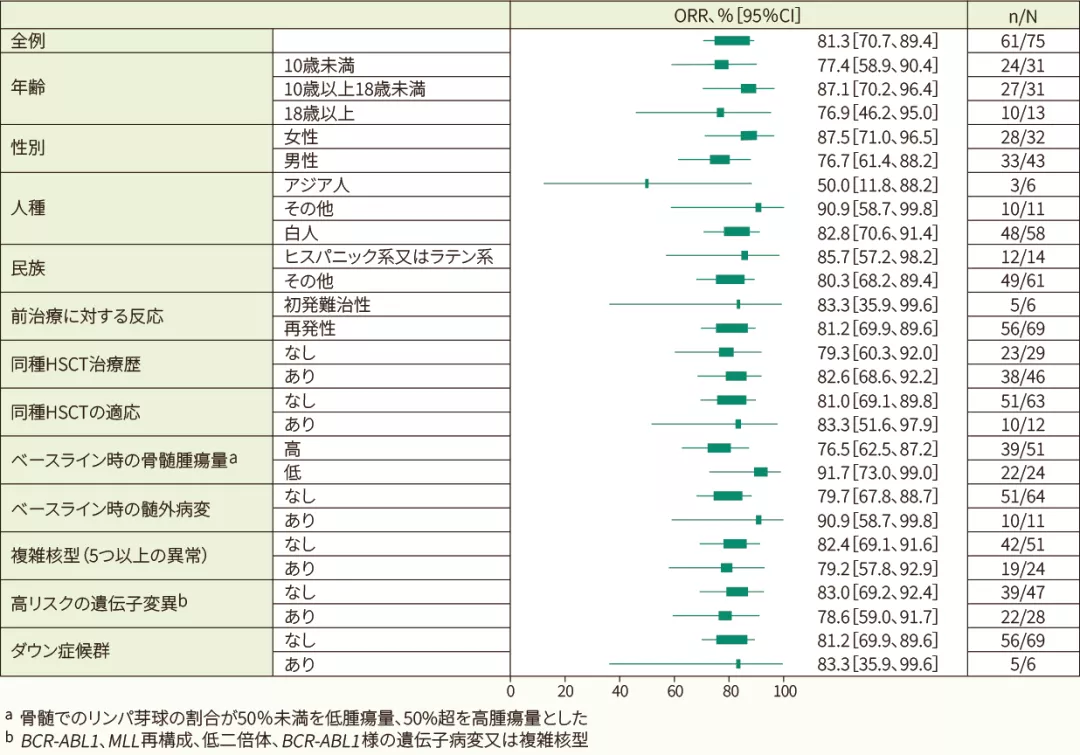Image resolution: width=1080 pixels, height=755 pixels.
Task: Select the 61/75 value for 全例
Action: pos(1023,41)
